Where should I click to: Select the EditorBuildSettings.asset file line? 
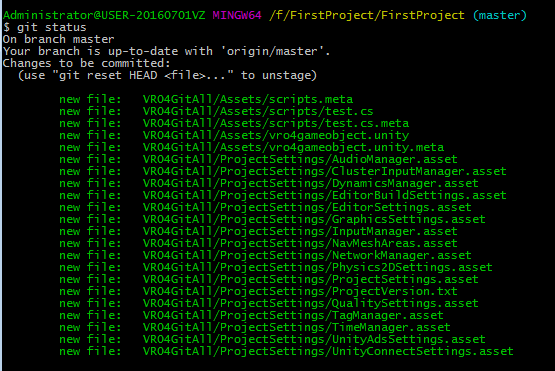(x=283, y=195)
